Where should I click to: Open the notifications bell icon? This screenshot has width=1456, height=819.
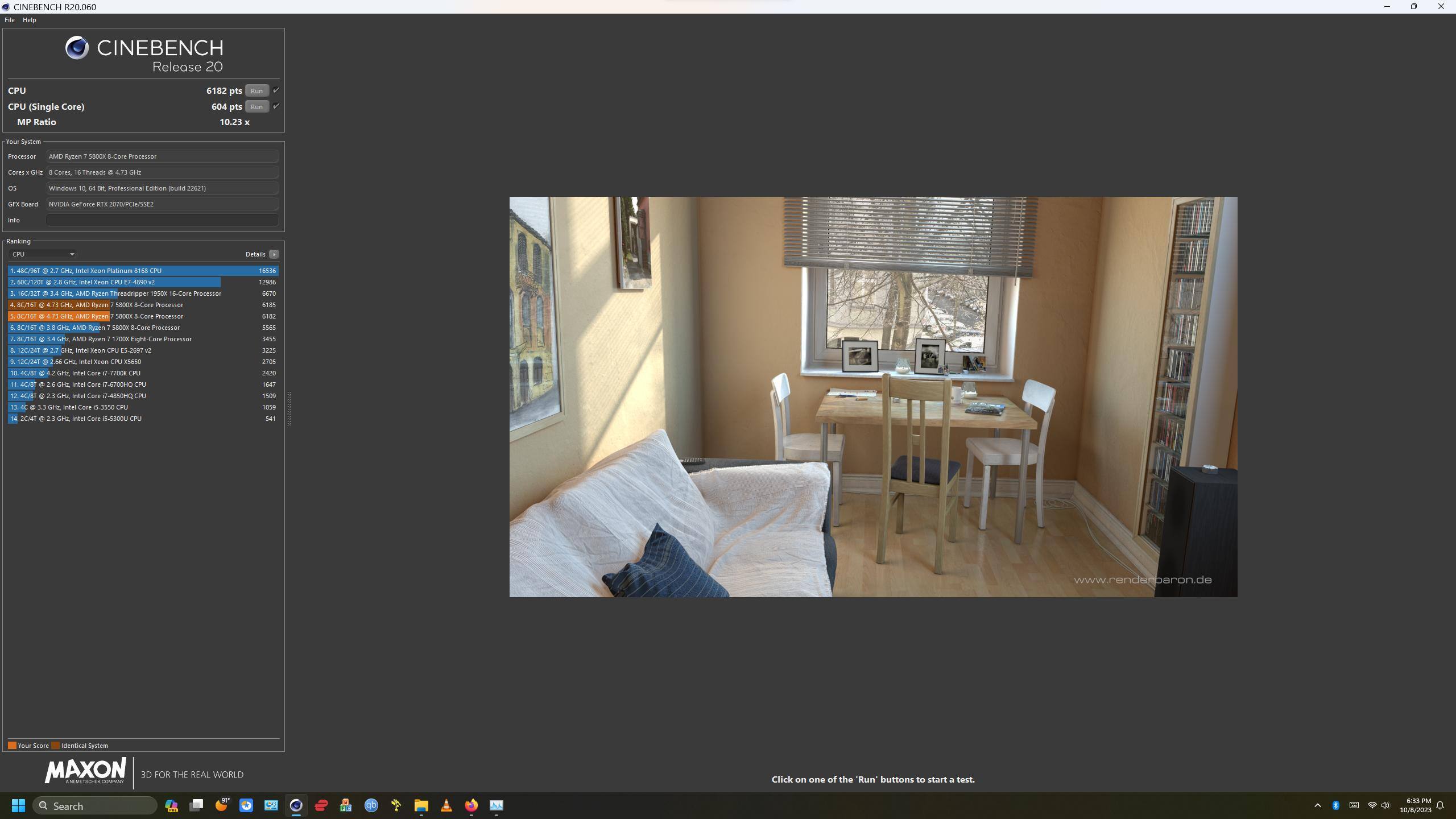coord(1440,805)
